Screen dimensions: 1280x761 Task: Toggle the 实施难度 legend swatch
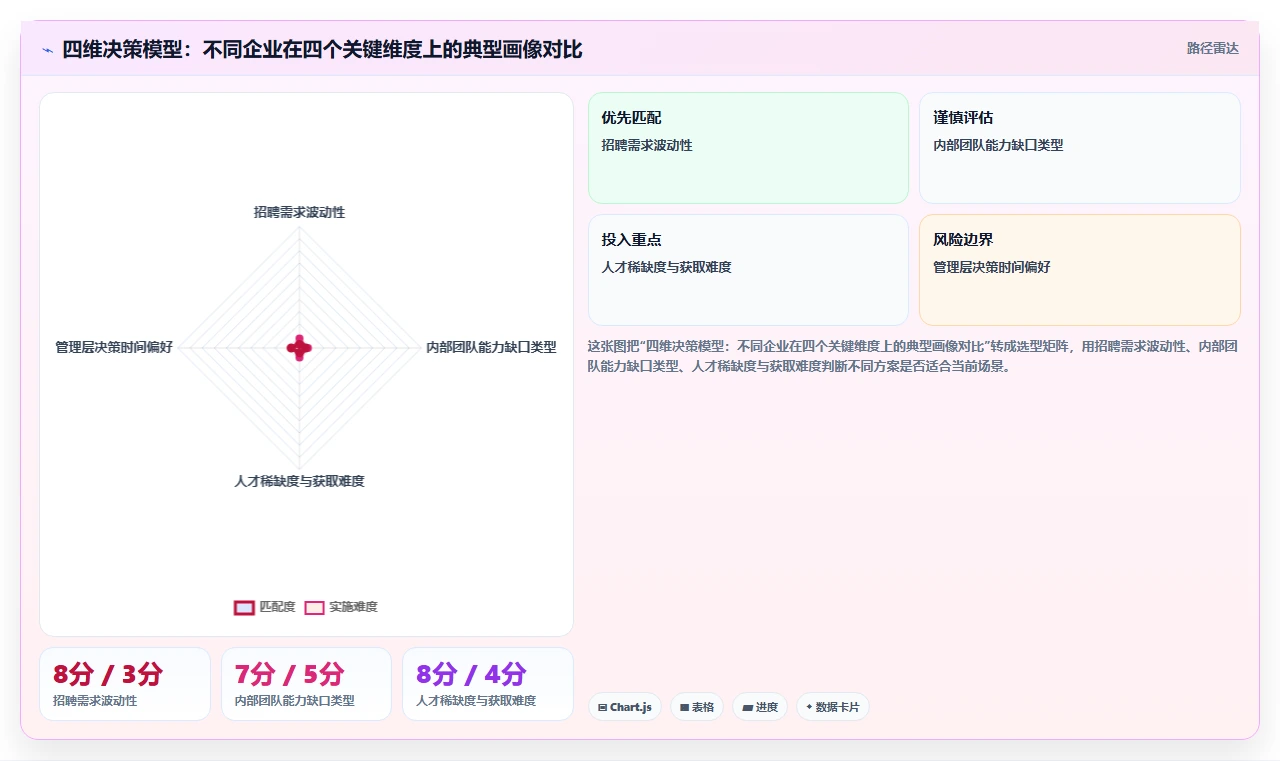(x=315, y=607)
